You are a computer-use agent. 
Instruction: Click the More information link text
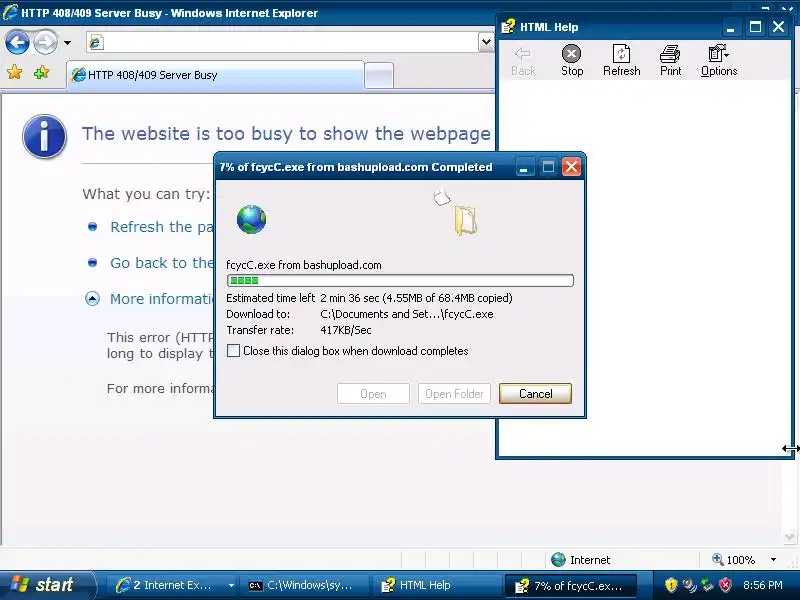pyautogui.click(x=162, y=299)
